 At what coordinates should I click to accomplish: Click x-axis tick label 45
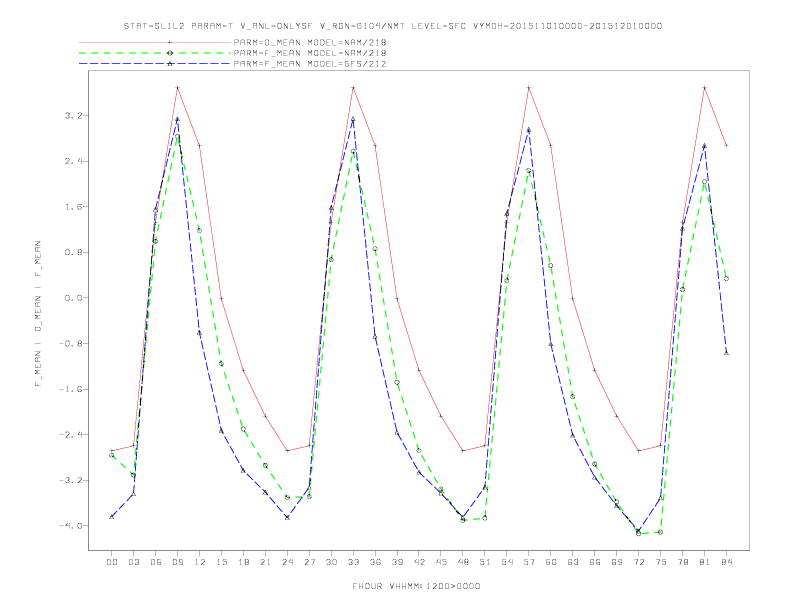(441, 562)
